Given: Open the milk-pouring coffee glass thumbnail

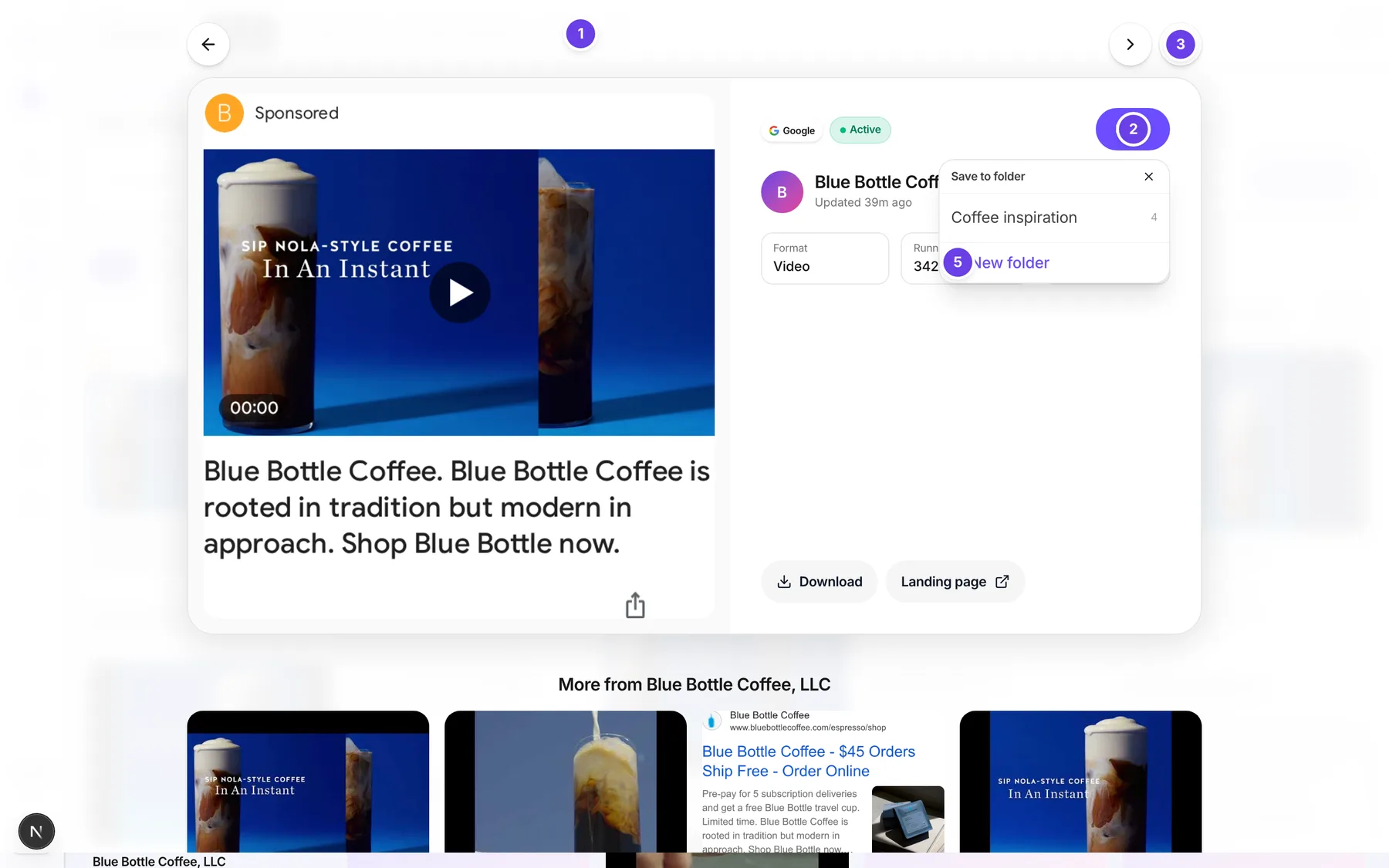Looking at the screenshot, I should pos(565,782).
